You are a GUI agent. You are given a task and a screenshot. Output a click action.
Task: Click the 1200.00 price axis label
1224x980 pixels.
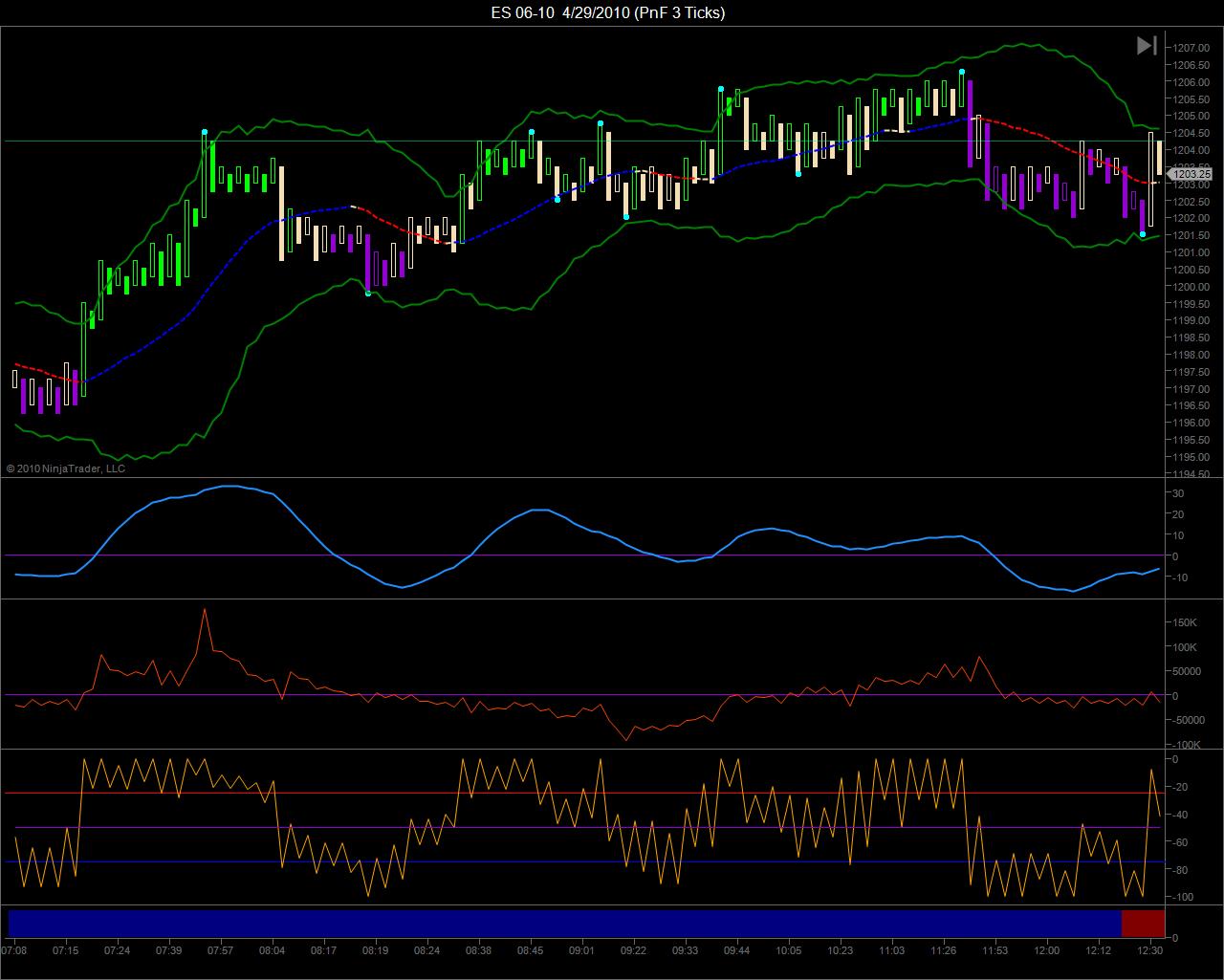pyautogui.click(x=1191, y=287)
